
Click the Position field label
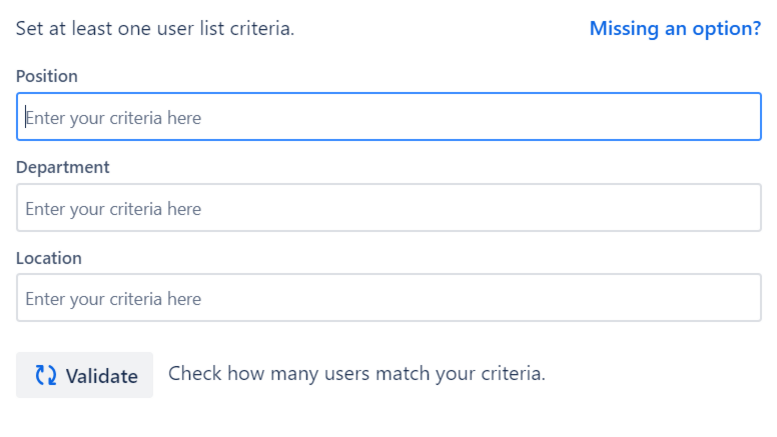(x=47, y=76)
